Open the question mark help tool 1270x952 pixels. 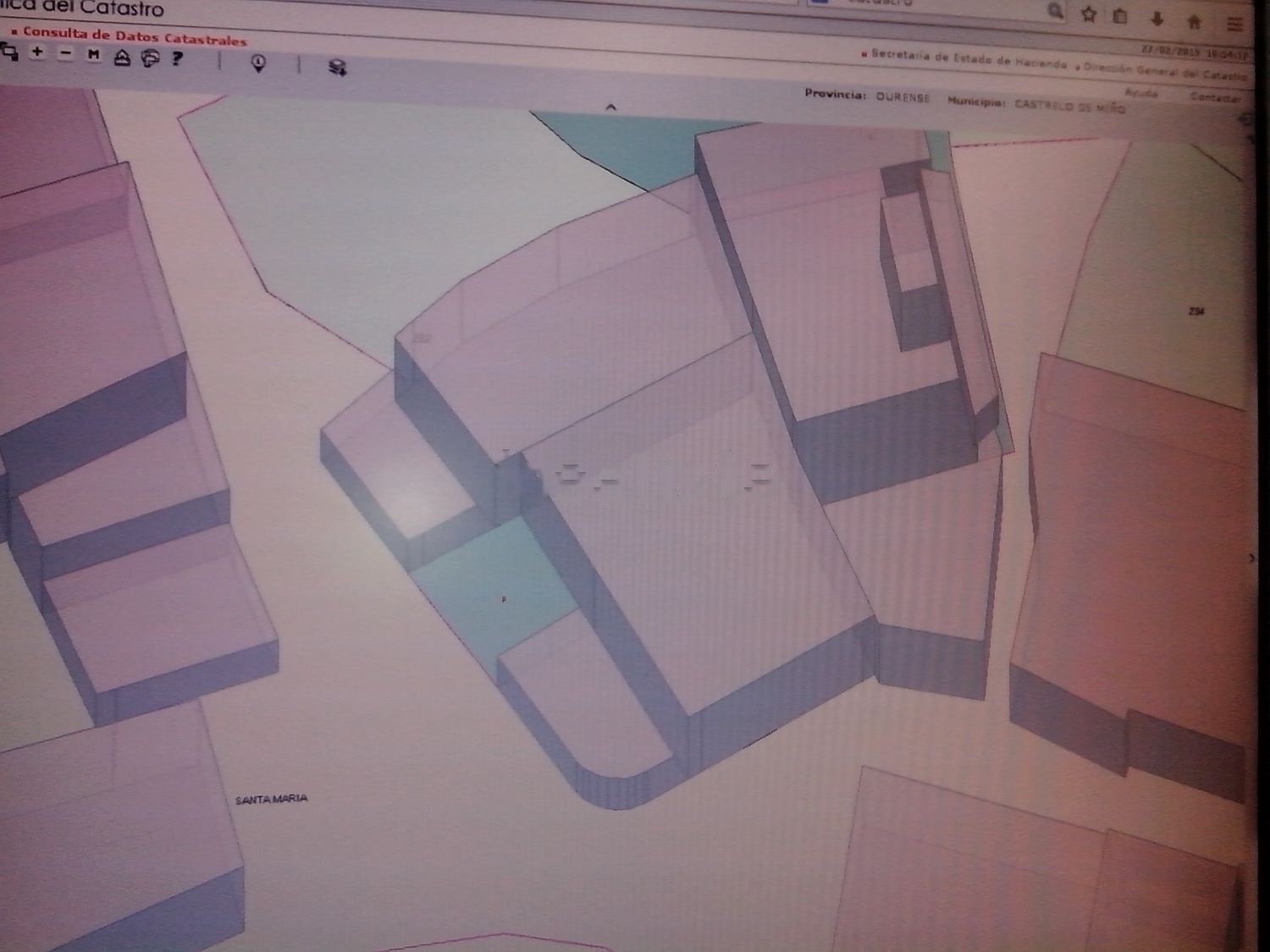(177, 58)
